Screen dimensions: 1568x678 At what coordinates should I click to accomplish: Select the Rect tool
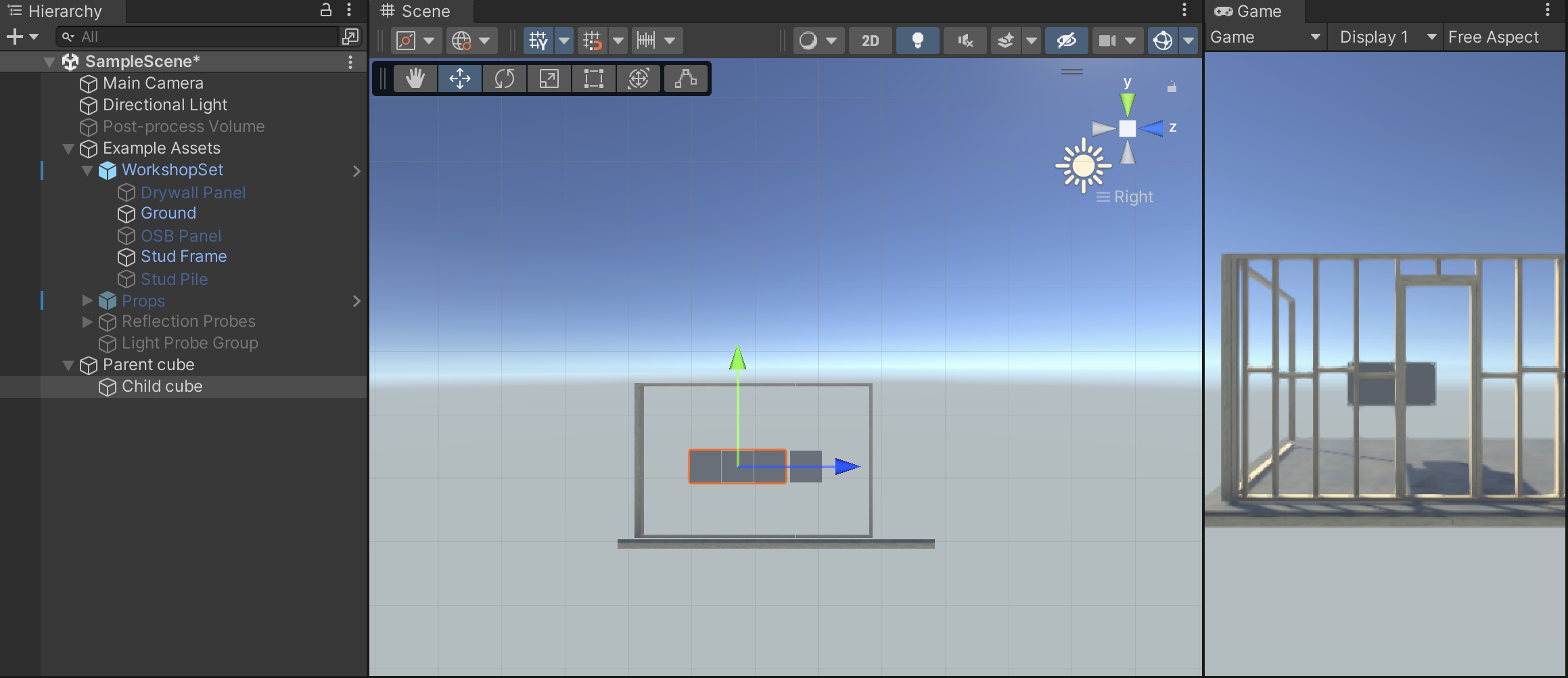tap(594, 78)
